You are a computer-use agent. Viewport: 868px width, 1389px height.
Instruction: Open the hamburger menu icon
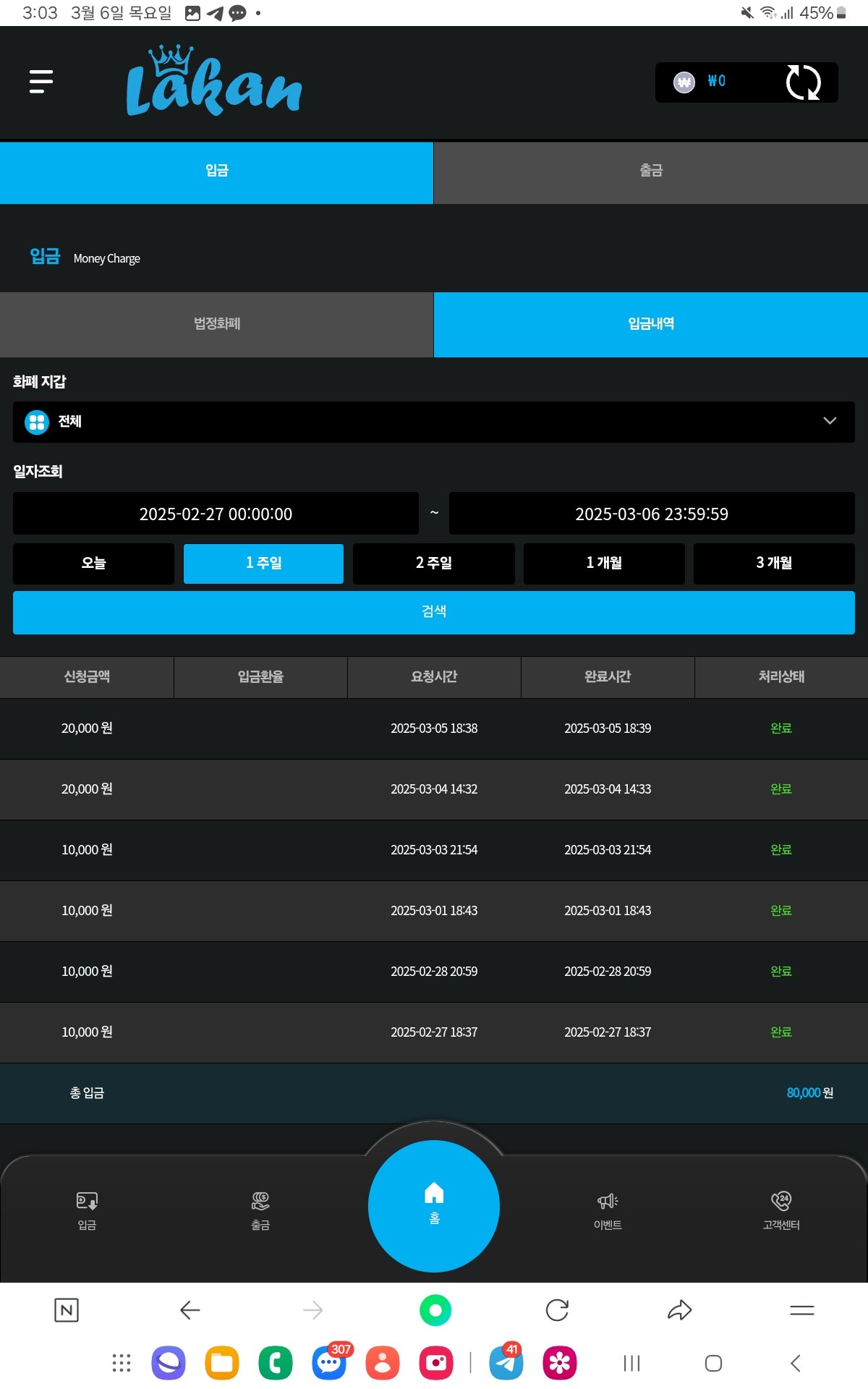click(41, 82)
